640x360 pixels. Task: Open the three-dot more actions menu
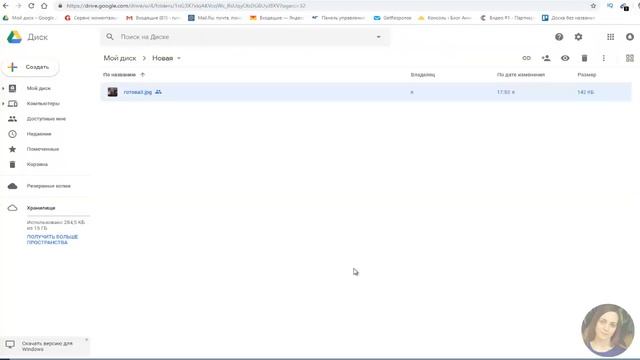click(x=604, y=58)
